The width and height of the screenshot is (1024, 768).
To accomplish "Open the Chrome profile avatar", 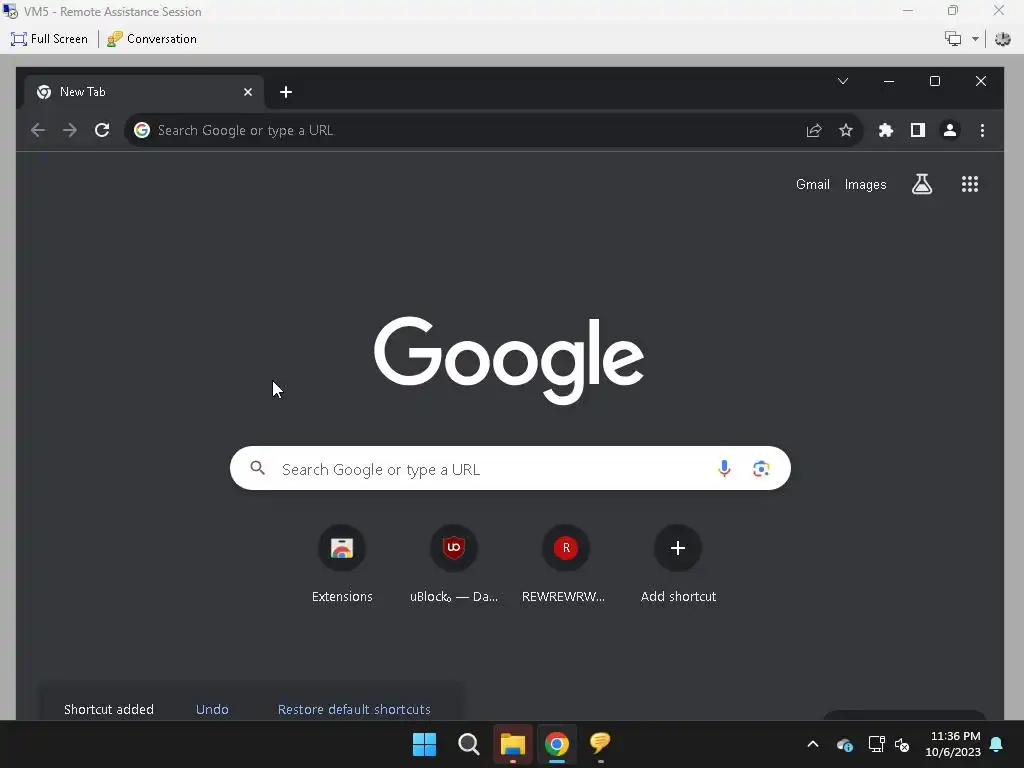I will tap(950, 131).
